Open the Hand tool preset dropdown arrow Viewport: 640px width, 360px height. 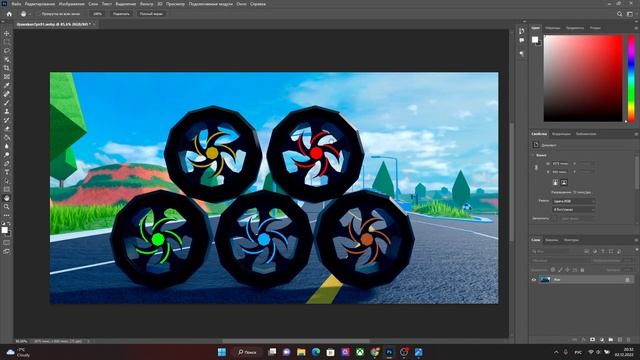click(x=30, y=14)
